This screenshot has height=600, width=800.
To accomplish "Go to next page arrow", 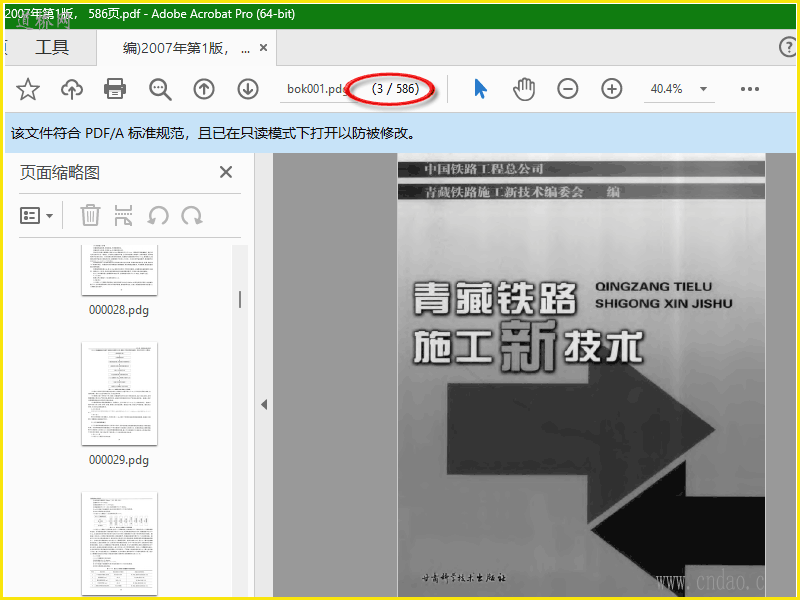I will tap(248, 89).
